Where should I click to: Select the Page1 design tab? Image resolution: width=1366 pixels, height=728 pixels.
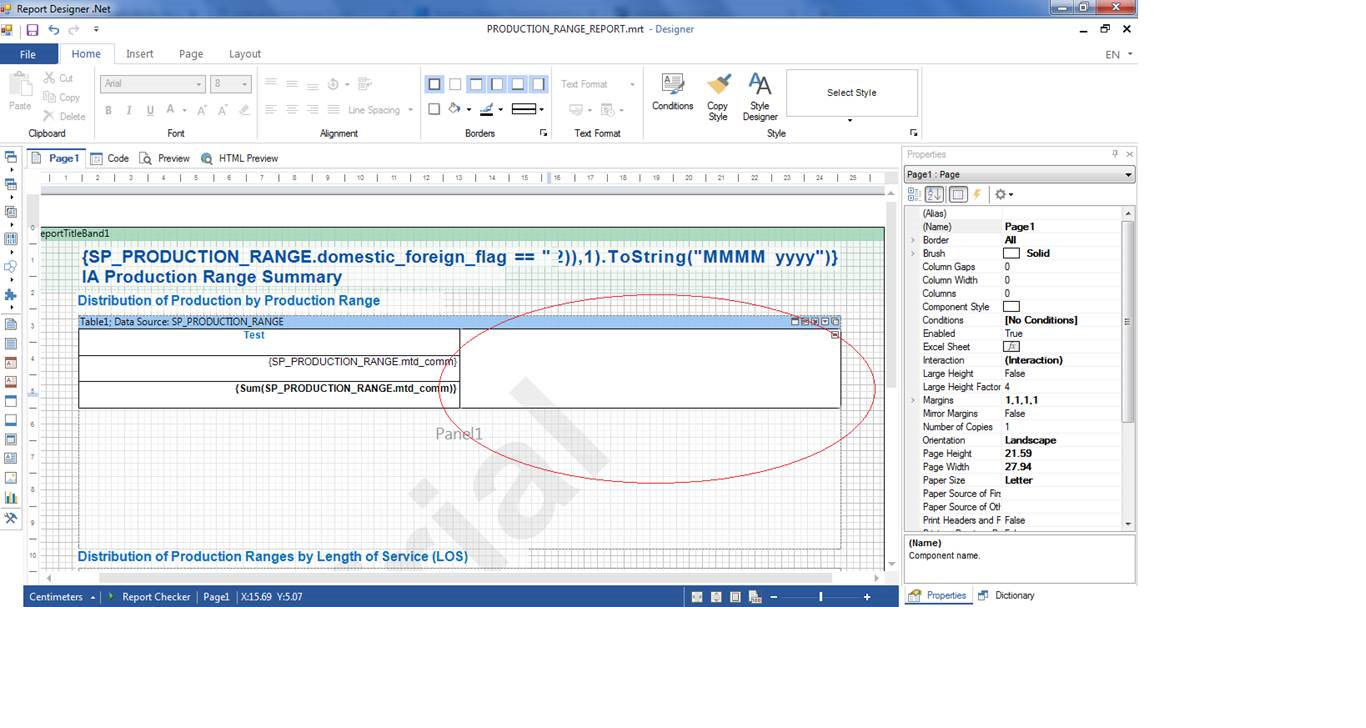coord(55,158)
